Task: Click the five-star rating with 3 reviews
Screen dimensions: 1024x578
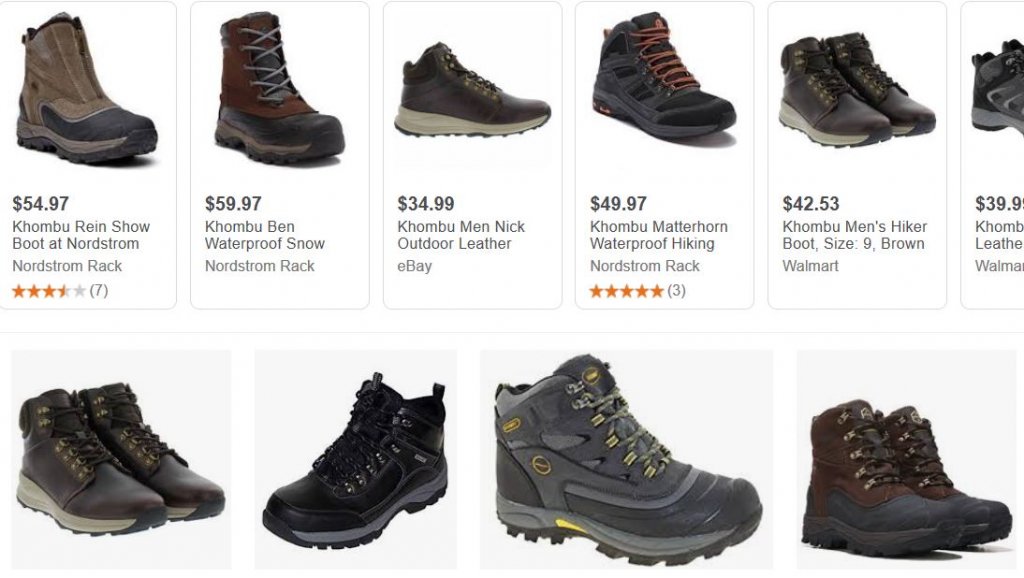Action: click(637, 291)
